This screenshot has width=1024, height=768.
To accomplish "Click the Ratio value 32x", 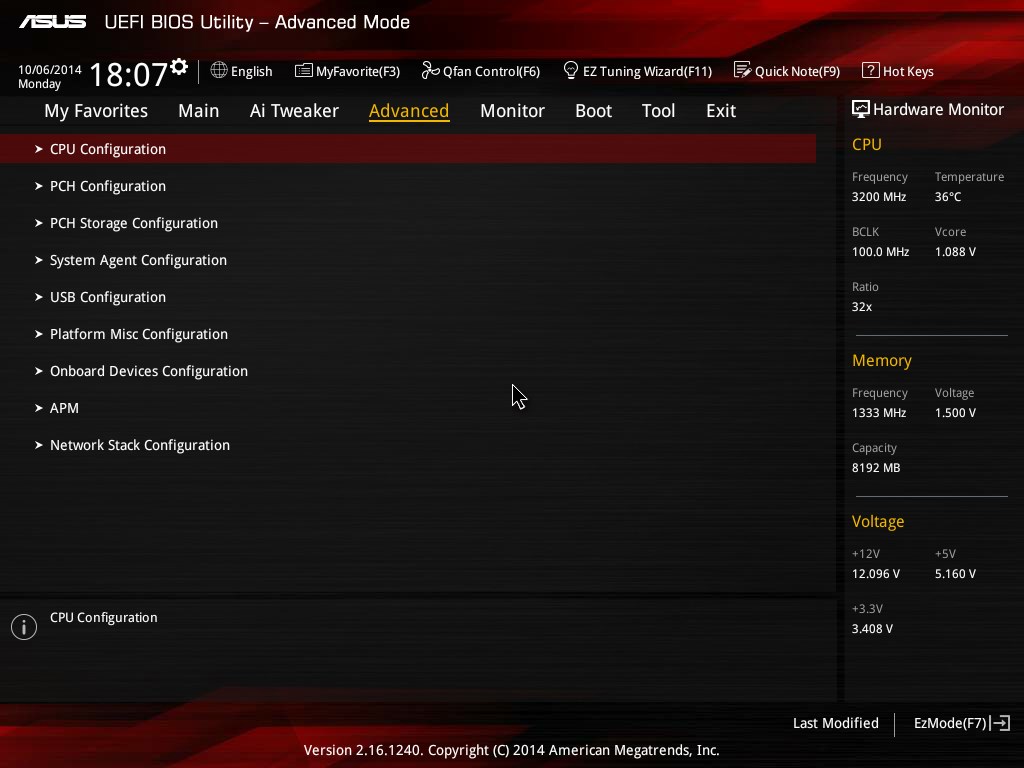I will point(861,306).
